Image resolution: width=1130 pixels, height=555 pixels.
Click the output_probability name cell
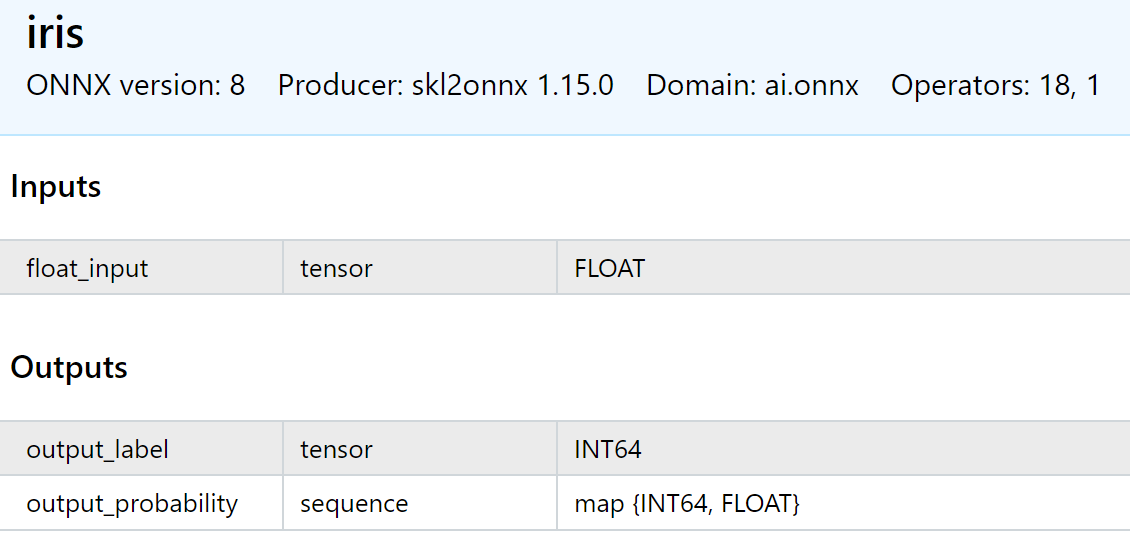coord(141,503)
